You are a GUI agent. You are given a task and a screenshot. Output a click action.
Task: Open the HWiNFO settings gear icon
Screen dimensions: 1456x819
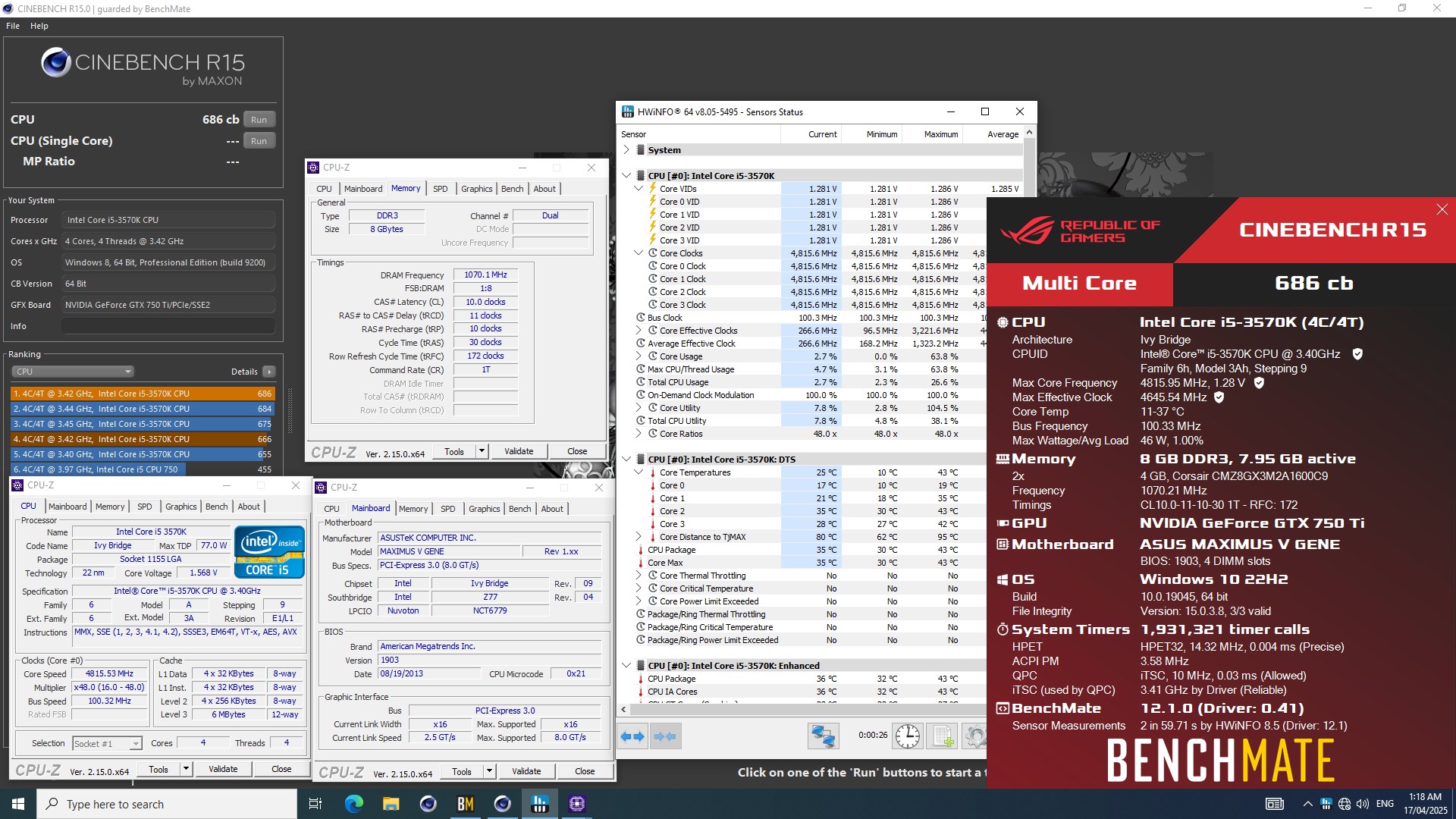[975, 736]
